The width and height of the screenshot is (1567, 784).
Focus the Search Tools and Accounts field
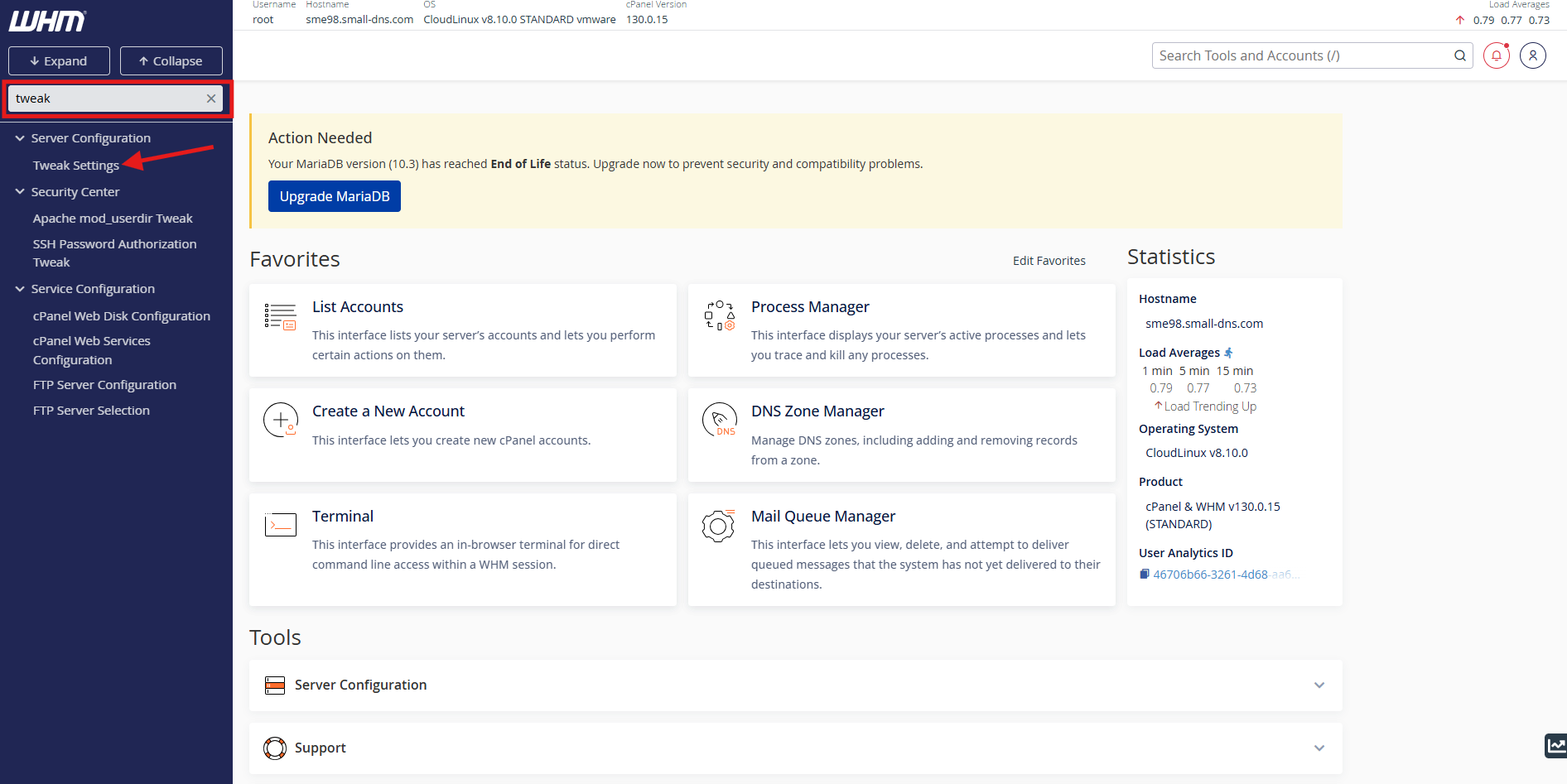point(1300,55)
